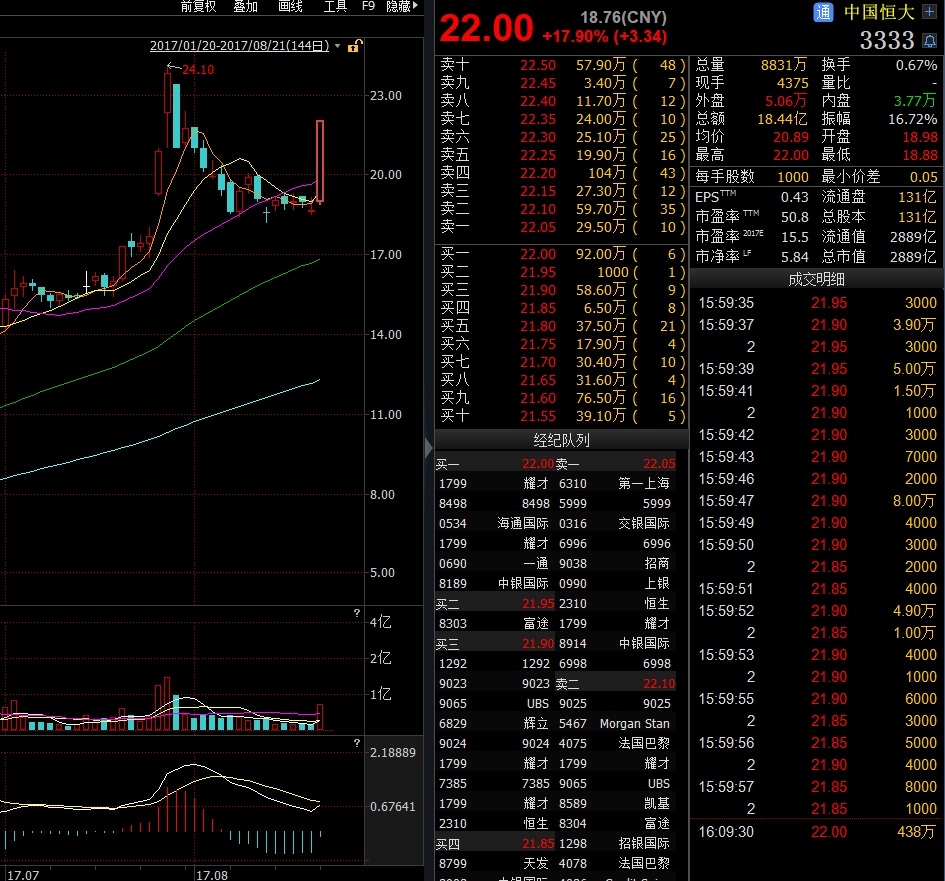Click the 均价 20.89 average price
The height and width of the screenshot is (881, 945).
click(x=791, y=137)
